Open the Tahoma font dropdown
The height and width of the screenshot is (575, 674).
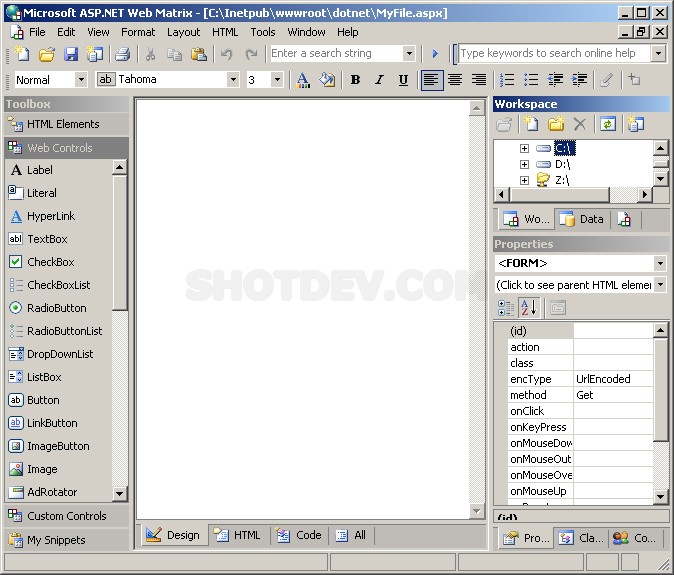point(233,80)
